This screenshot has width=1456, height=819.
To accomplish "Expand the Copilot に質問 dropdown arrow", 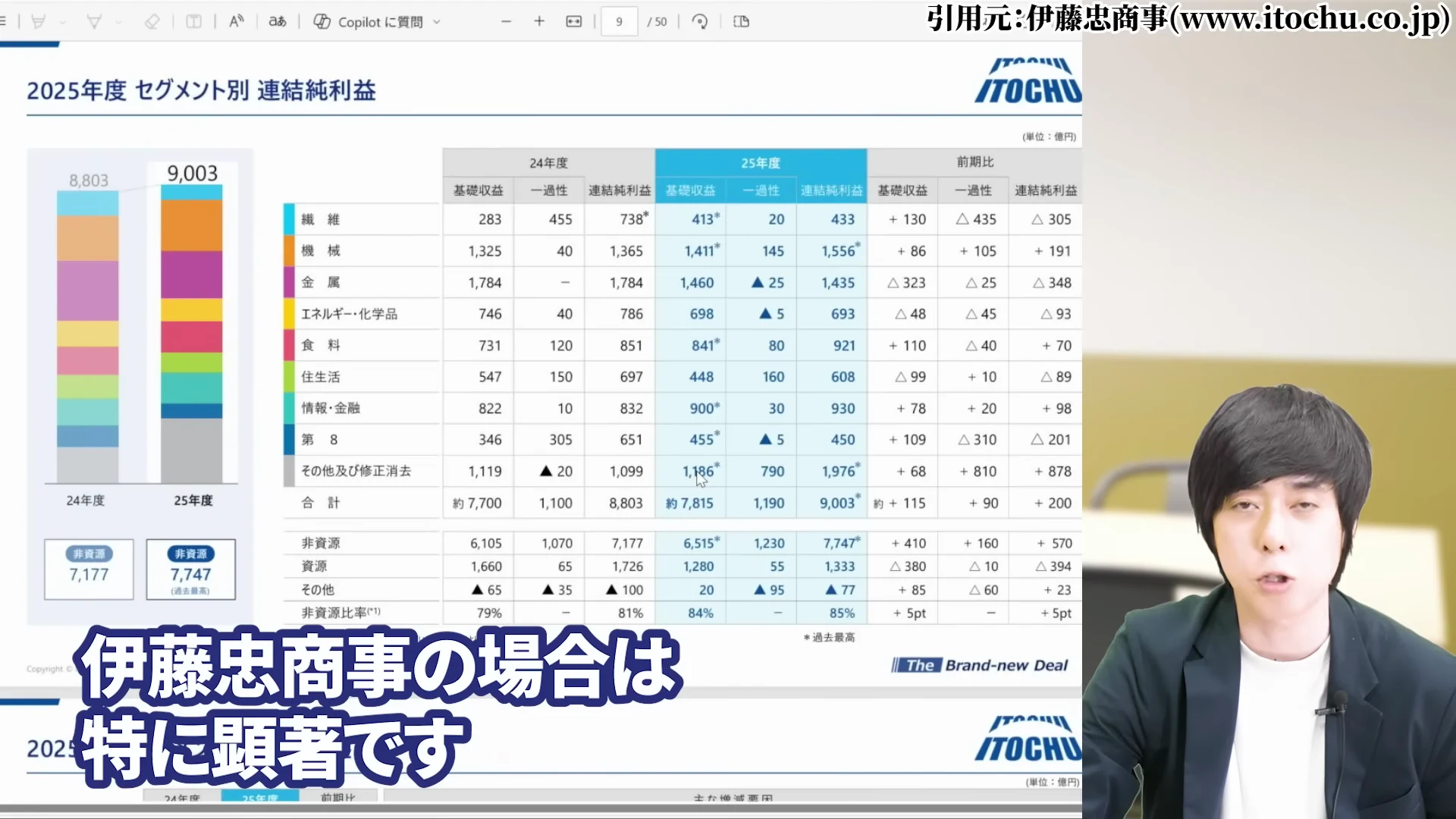I will pos(437,22).
